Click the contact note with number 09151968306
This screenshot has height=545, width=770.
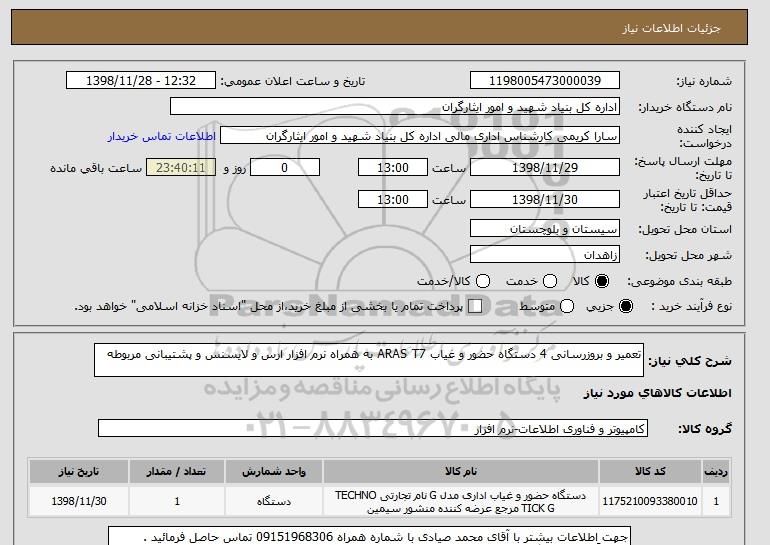(369, 536)
